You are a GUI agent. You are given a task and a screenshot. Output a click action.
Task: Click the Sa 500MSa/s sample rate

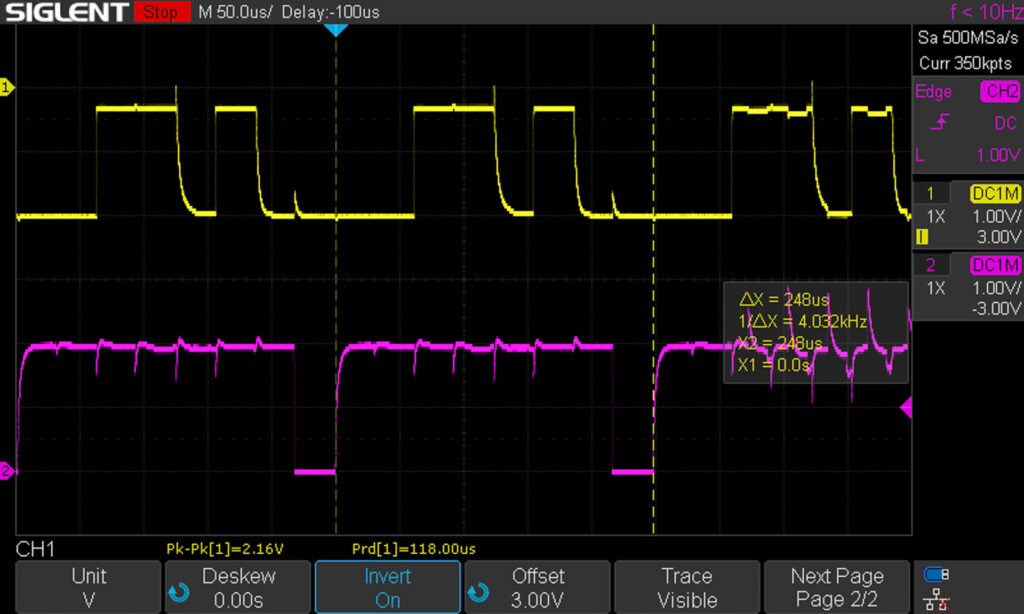coord(968,37)
